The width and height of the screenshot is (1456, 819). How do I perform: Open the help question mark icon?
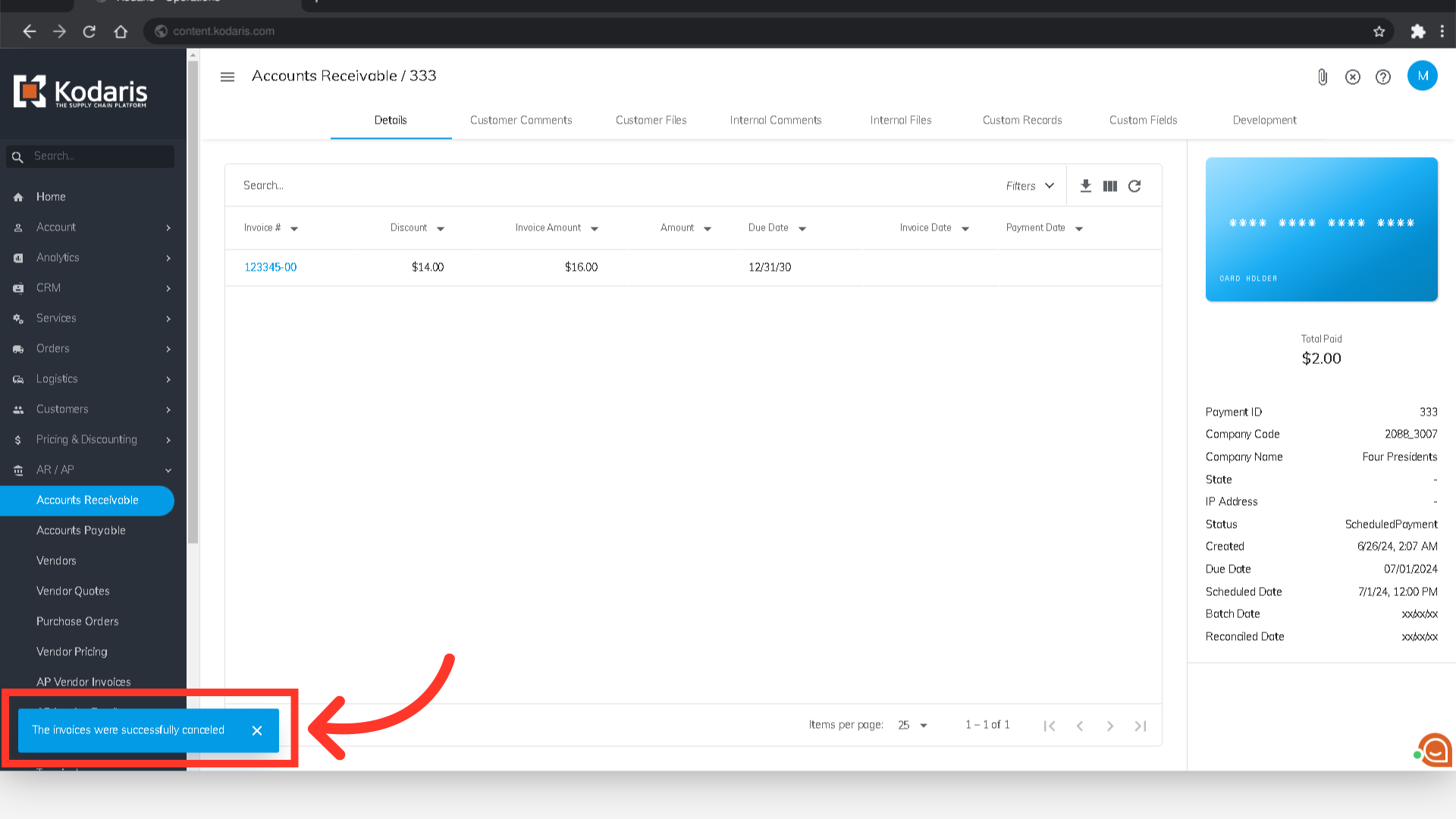[1383, 77]
